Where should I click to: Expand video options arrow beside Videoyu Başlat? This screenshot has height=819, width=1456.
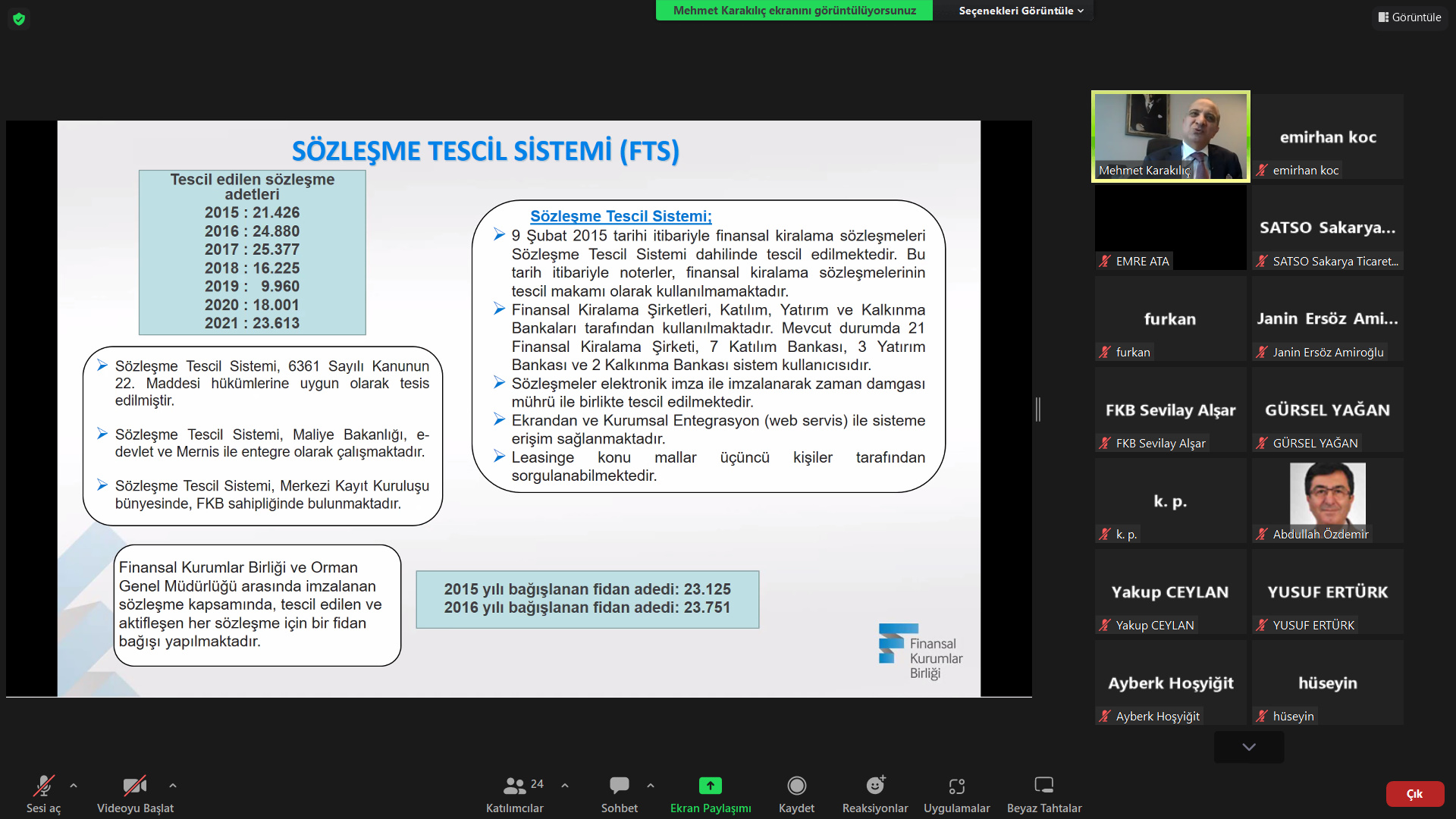[x=173, y=786]
